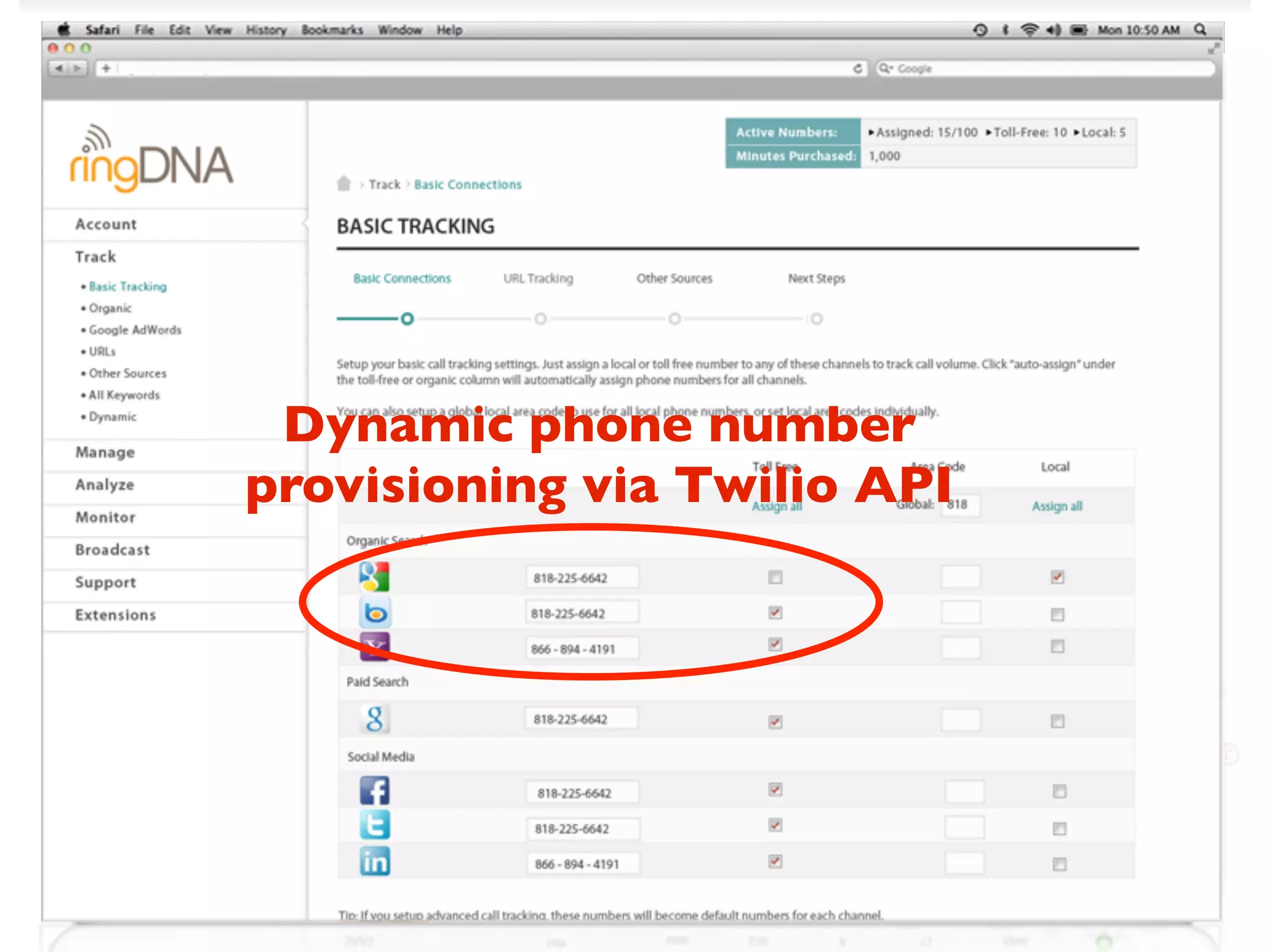Go to home via breadcrumb house icon
The image size is (1270, 952).
click(x=344, y=183)
